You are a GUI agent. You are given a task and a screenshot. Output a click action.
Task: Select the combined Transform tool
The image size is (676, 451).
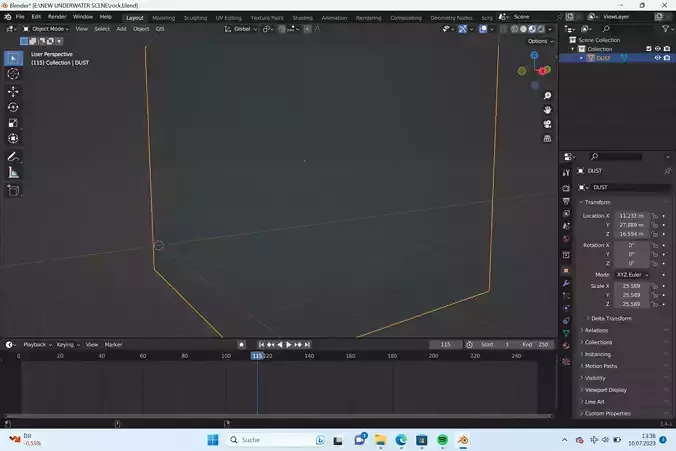(x=13, y=139)
